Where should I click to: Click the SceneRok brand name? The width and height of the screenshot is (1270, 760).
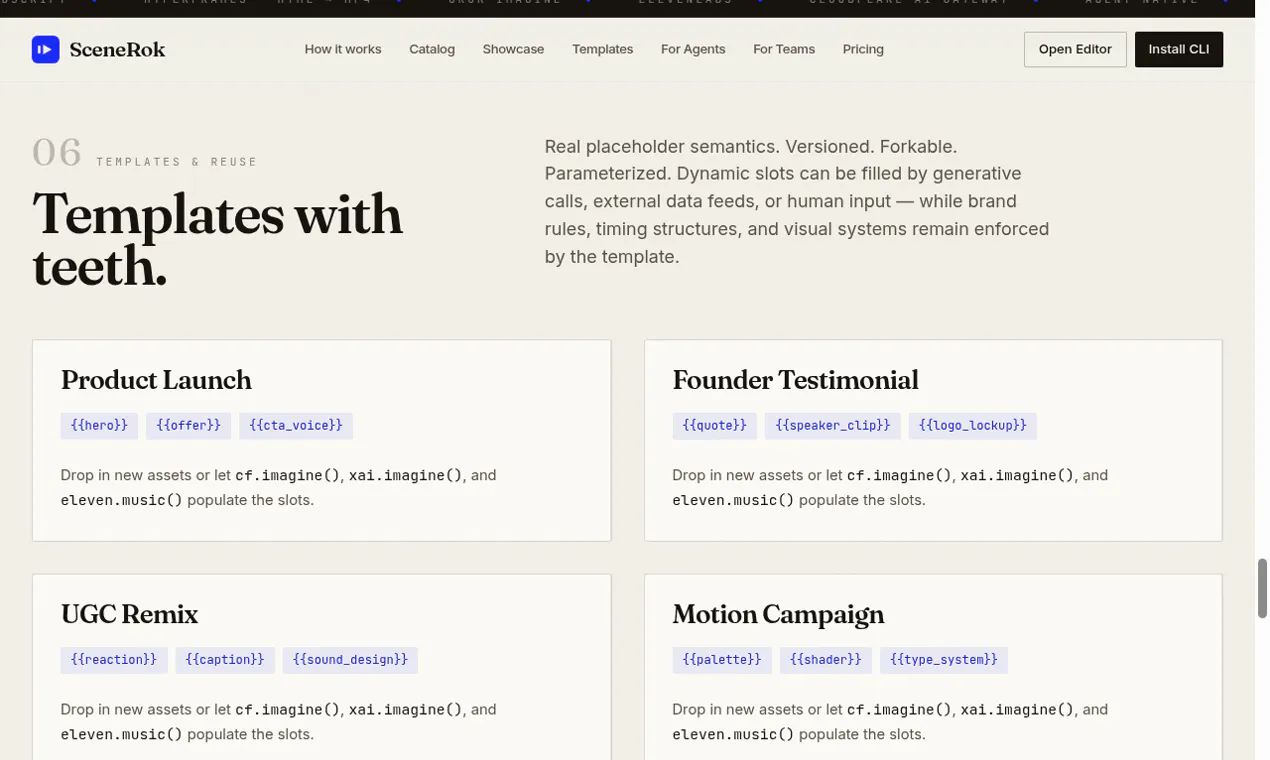tap(117, 49)
